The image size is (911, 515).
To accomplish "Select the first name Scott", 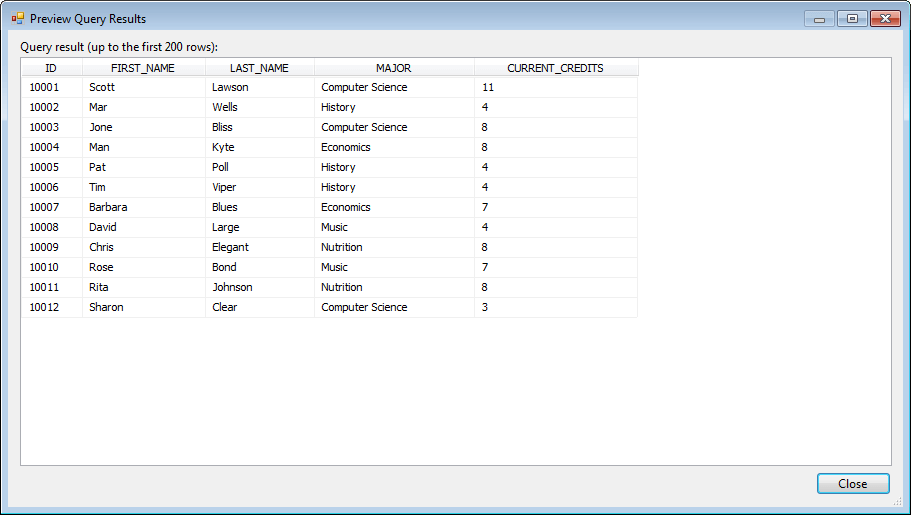I will 144,87.
